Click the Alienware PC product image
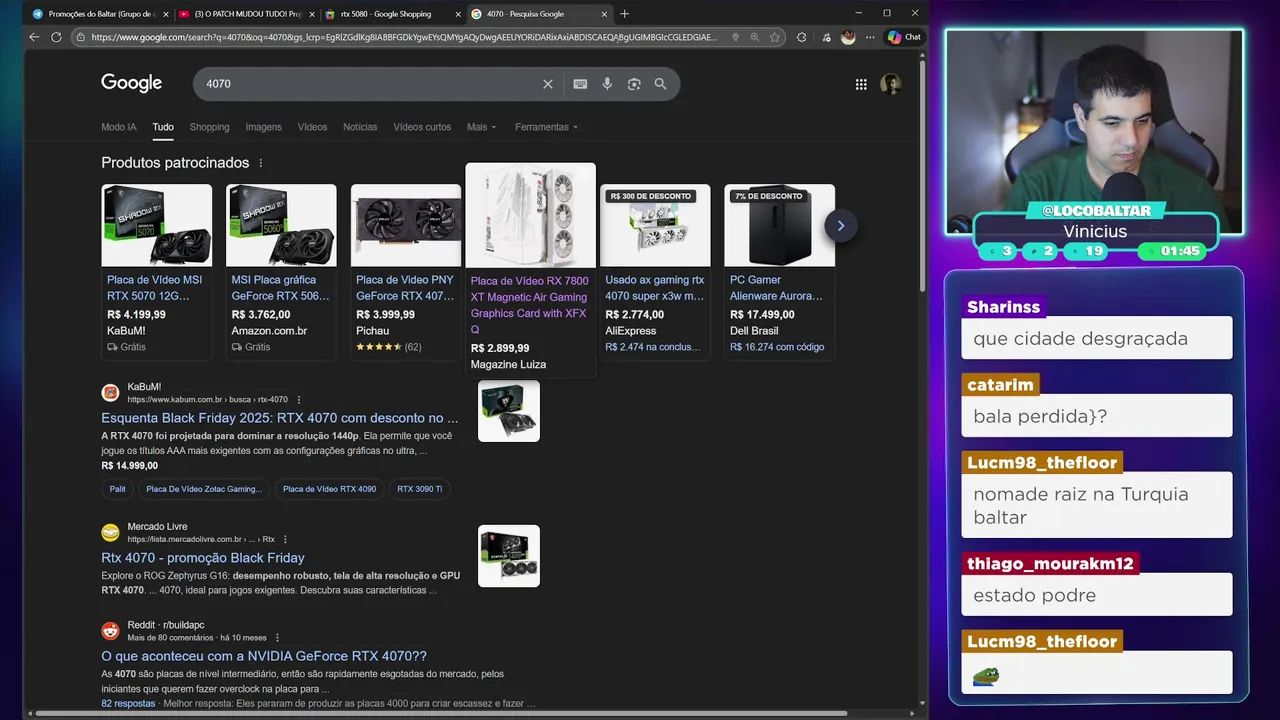Screen dimensions: 1280x720 (x=779, y=225)
